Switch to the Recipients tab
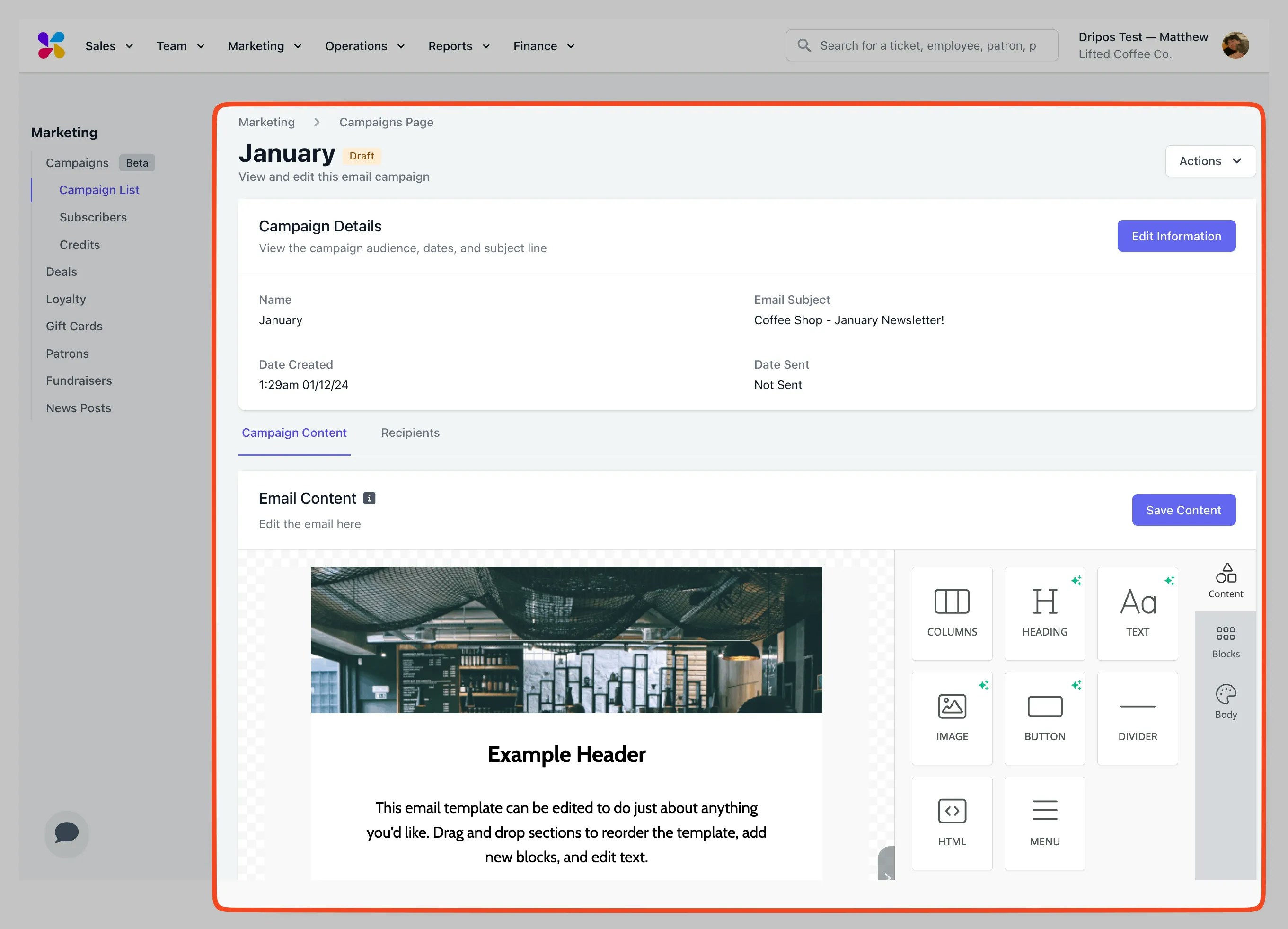The width and height of the screenshot is (1288, 929). (x=410, y=433)
